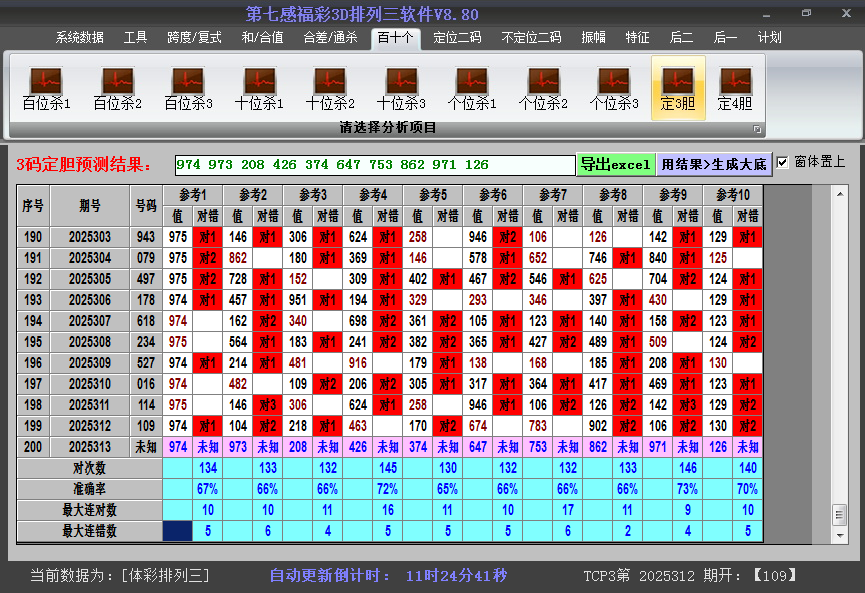
Task: Click the scrollbar down arrow
Action: (x=840, y=537)
